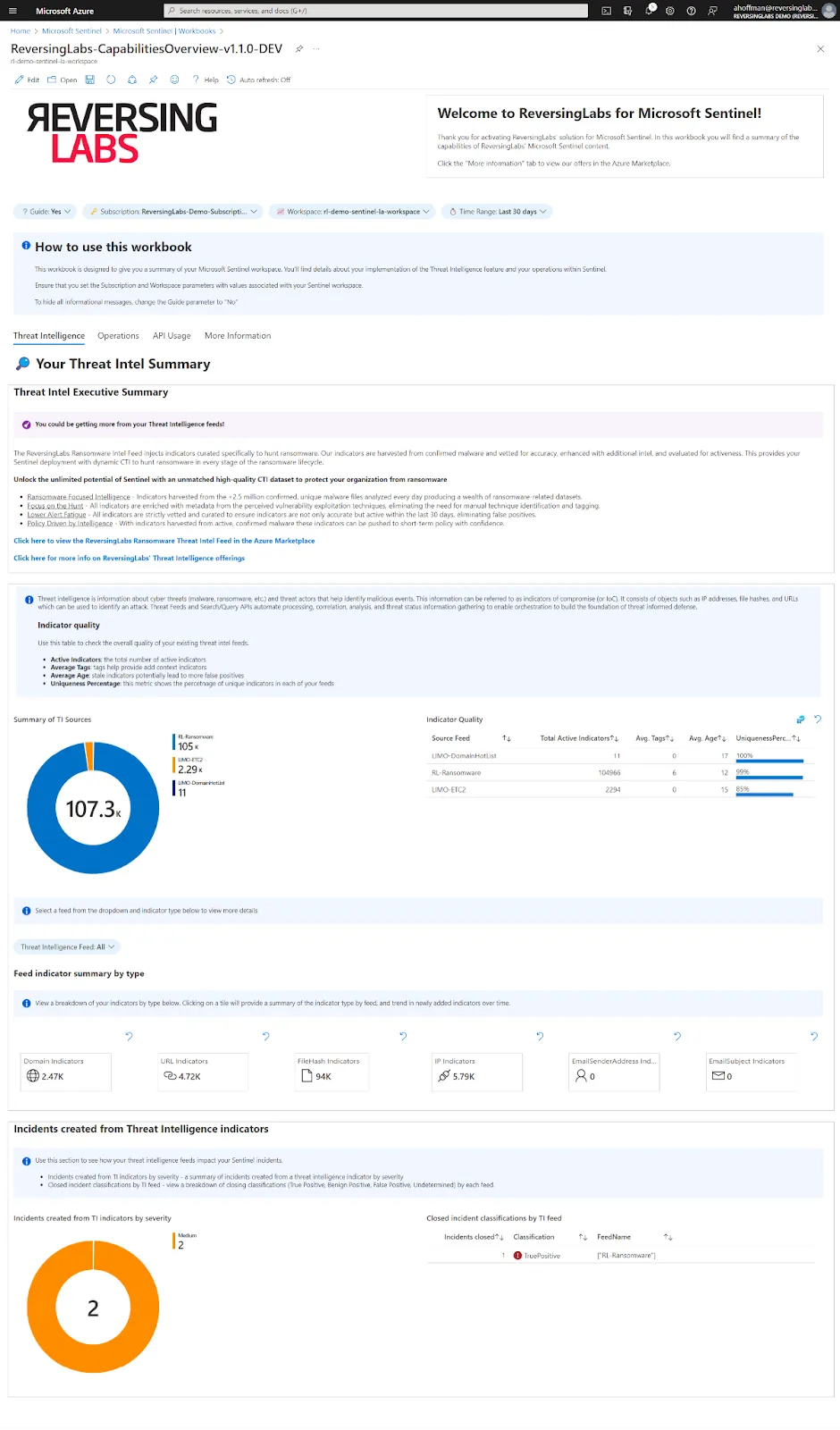840x1430 pixels.
Task: Open the top bar feedback icon
Action: pyautogui.click(x=712, y=11)
